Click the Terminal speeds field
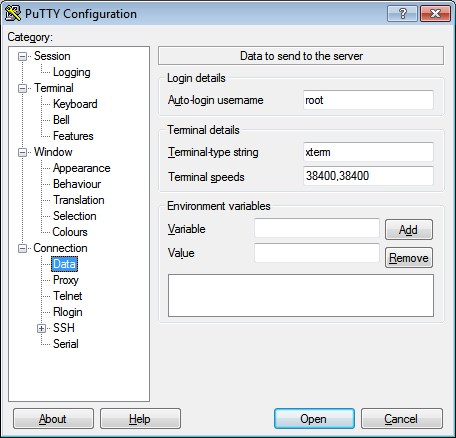 pyautogui.click(x=368, y=176)
